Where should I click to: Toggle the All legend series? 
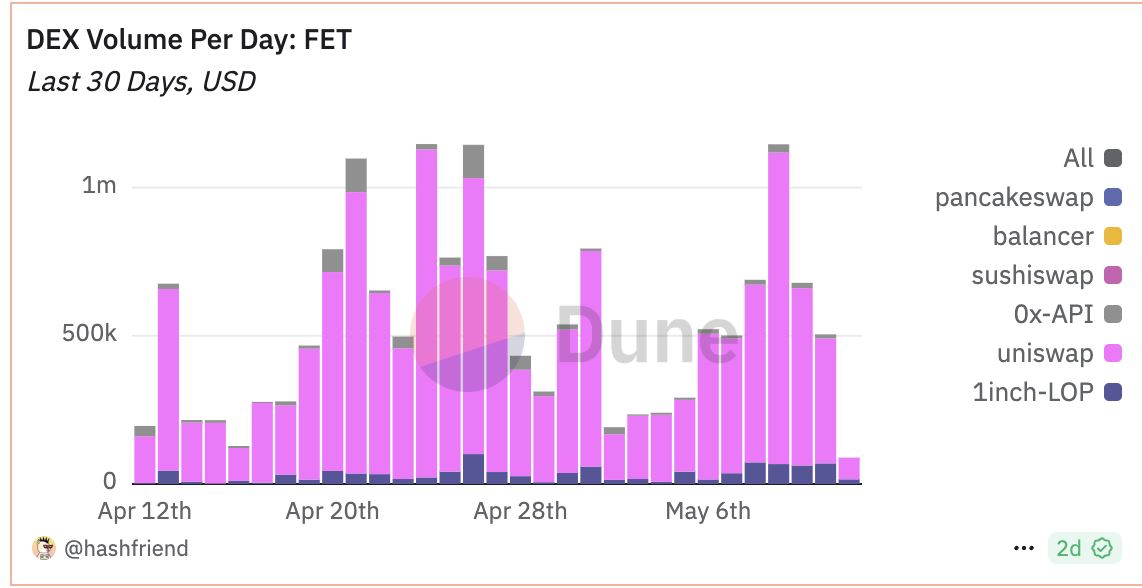(x=1113, y=158)
